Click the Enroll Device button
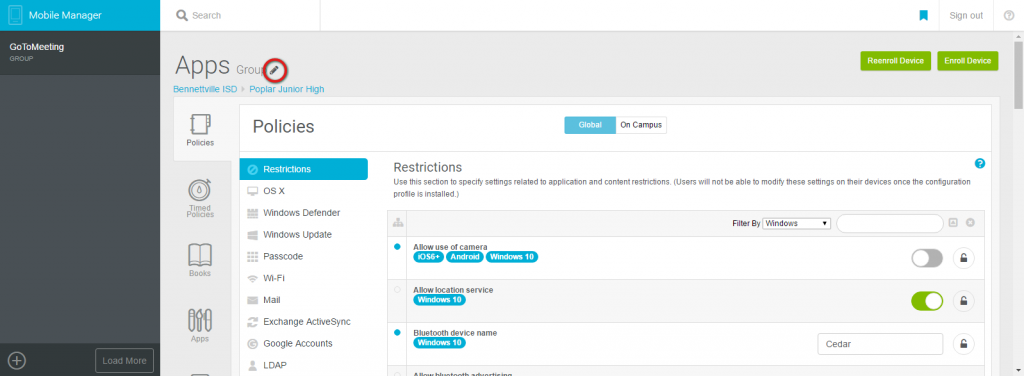The height and width of the screenshot is (376, 1024). [968, 61]
